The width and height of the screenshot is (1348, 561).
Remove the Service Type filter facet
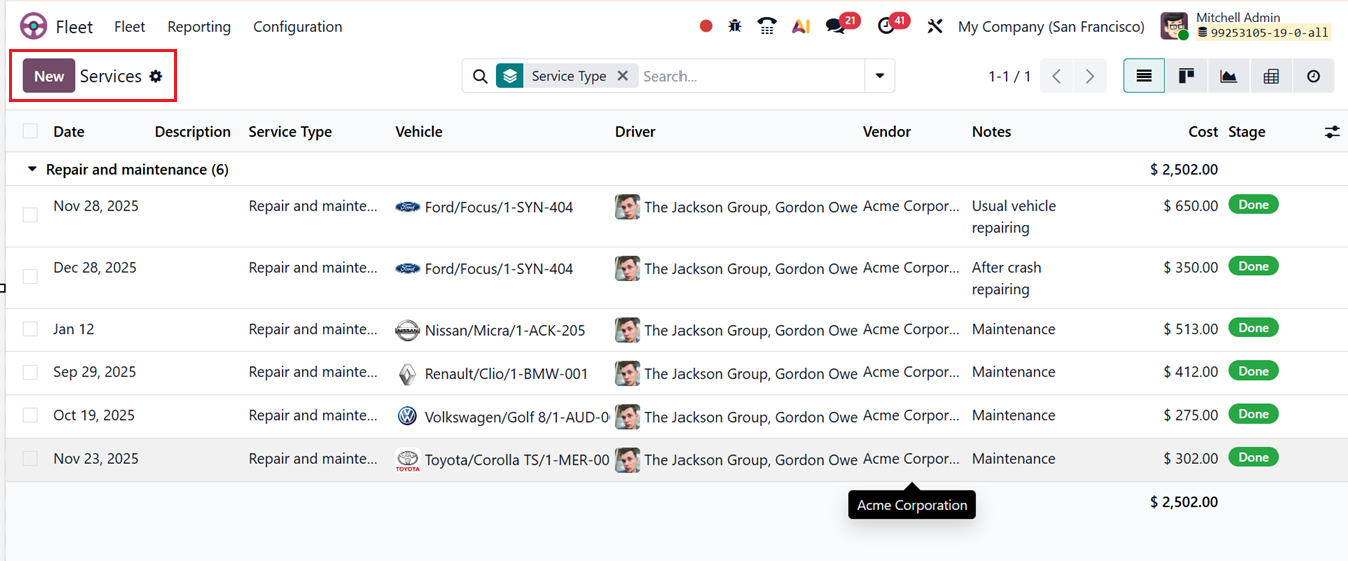(x=622, y=76)
